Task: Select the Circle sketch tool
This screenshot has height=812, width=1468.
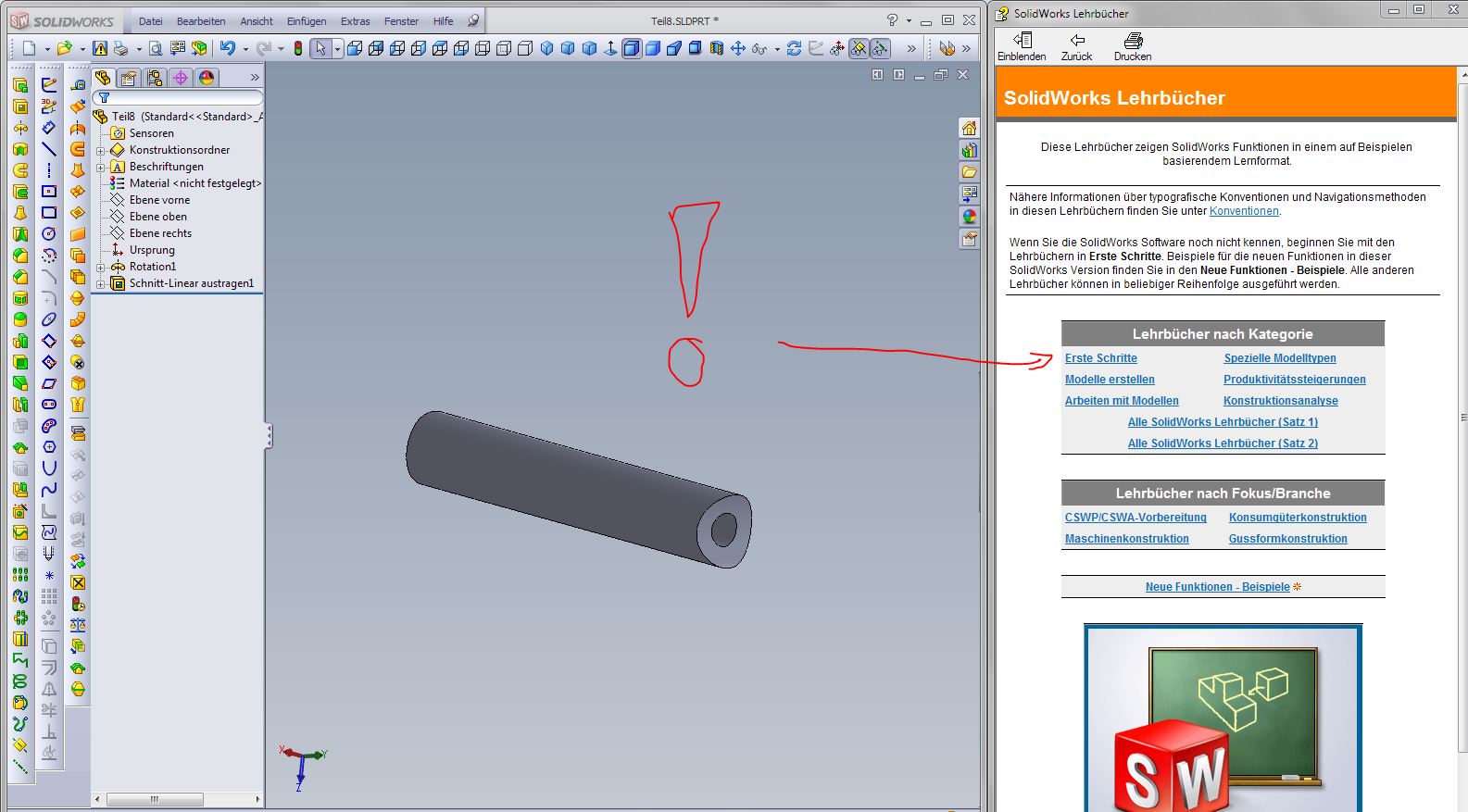Action: tap(49, 234)
